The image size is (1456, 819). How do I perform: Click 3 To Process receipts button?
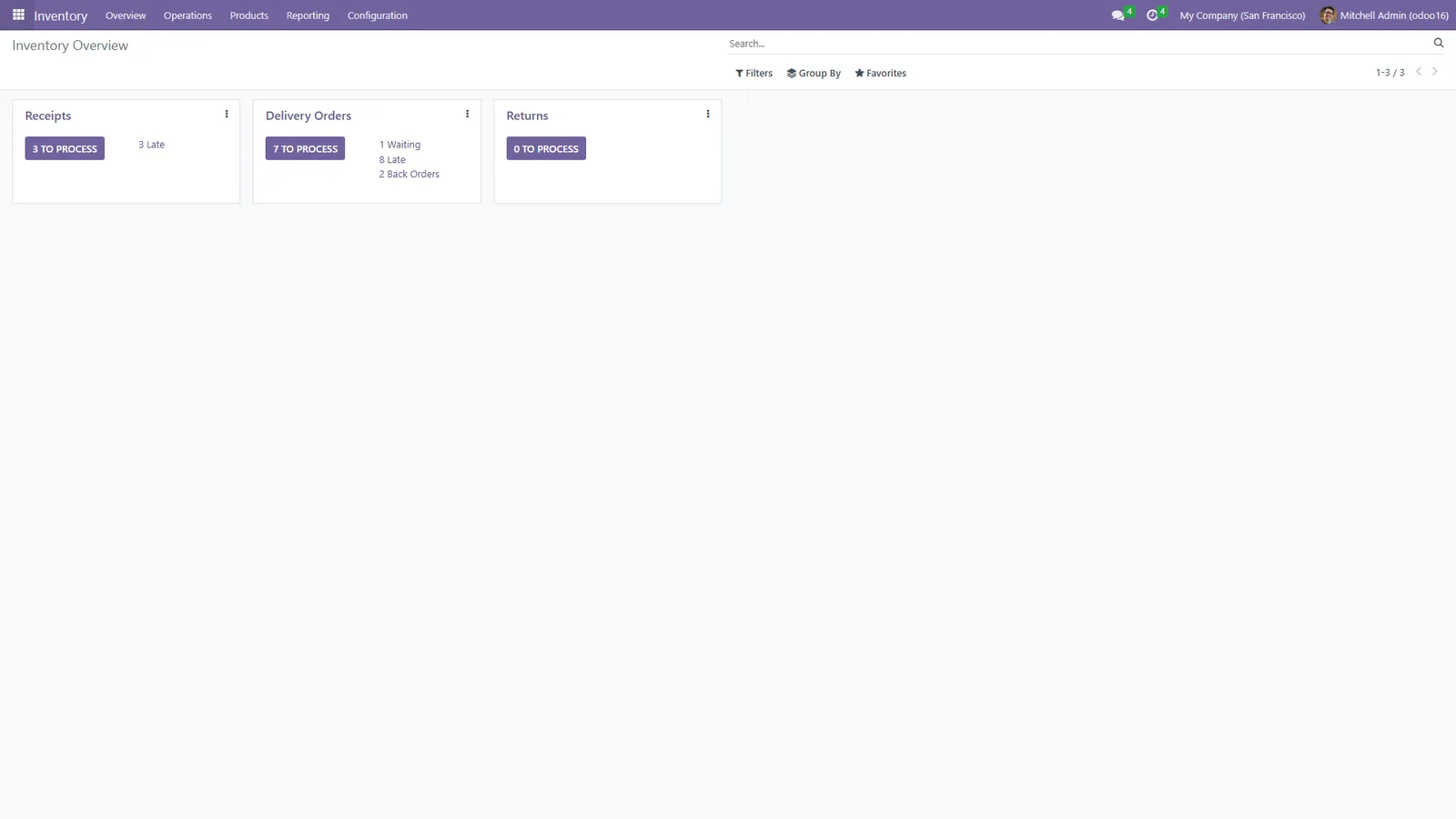click(x=65, y=148)
